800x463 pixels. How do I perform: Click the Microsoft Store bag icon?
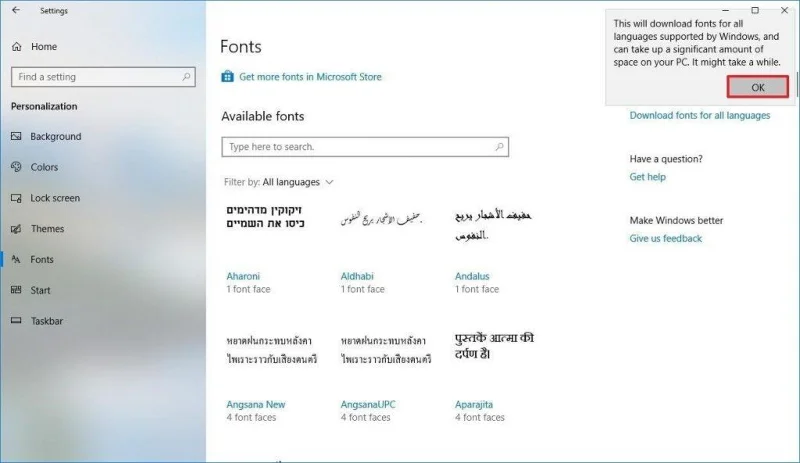pos(228,77)
